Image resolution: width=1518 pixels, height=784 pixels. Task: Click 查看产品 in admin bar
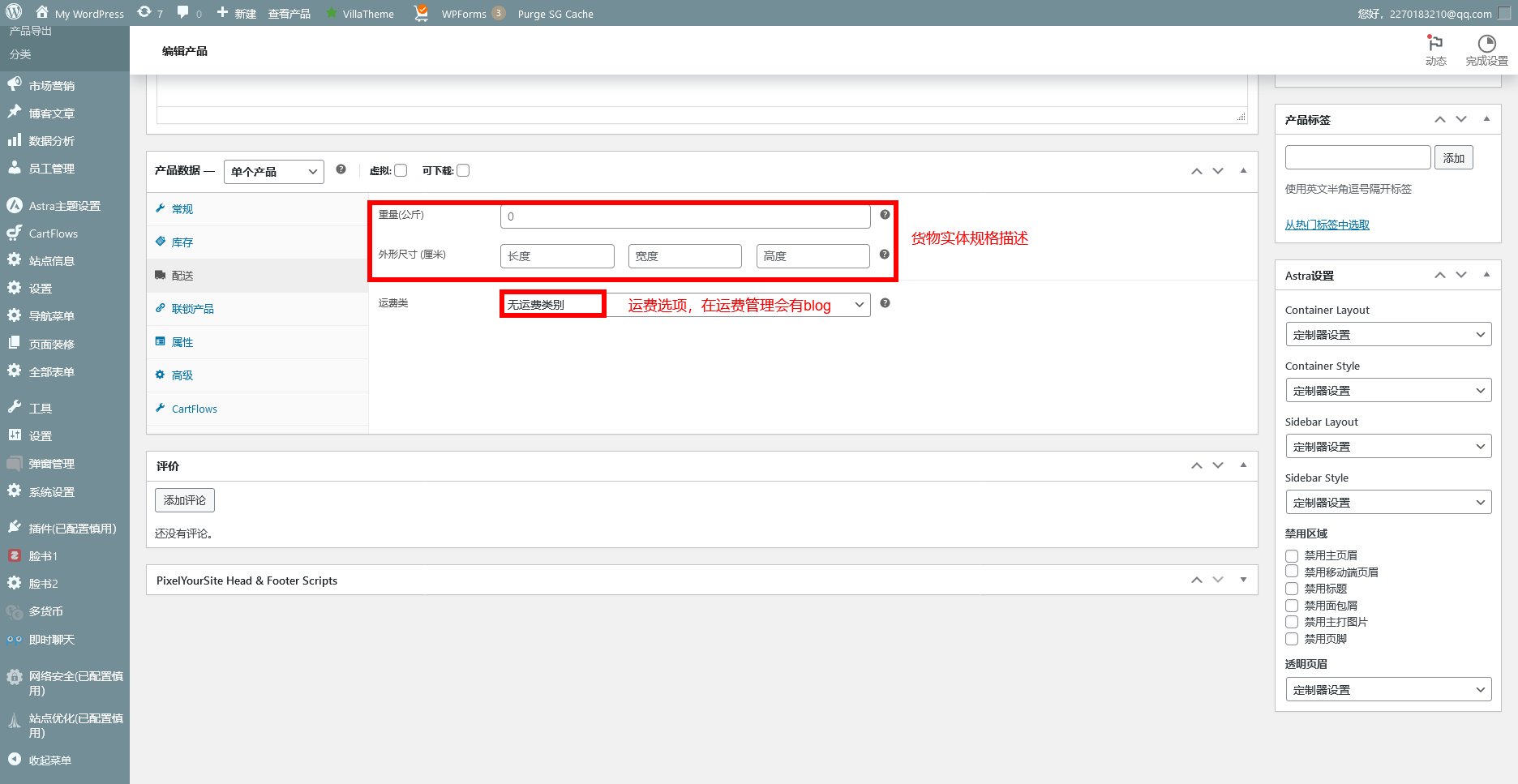coord(289,14)
